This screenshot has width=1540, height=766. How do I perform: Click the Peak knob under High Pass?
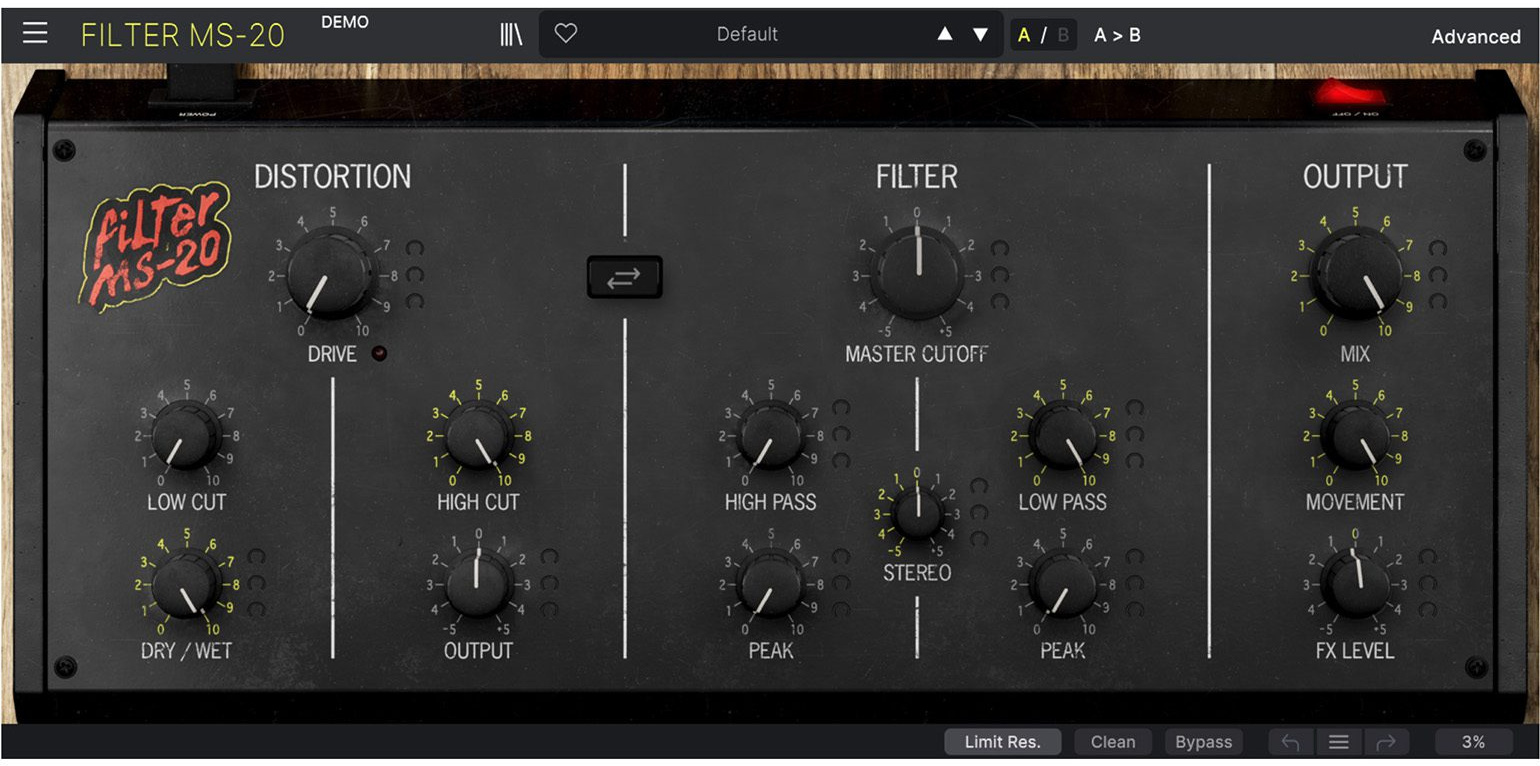[x=771, y=584]
